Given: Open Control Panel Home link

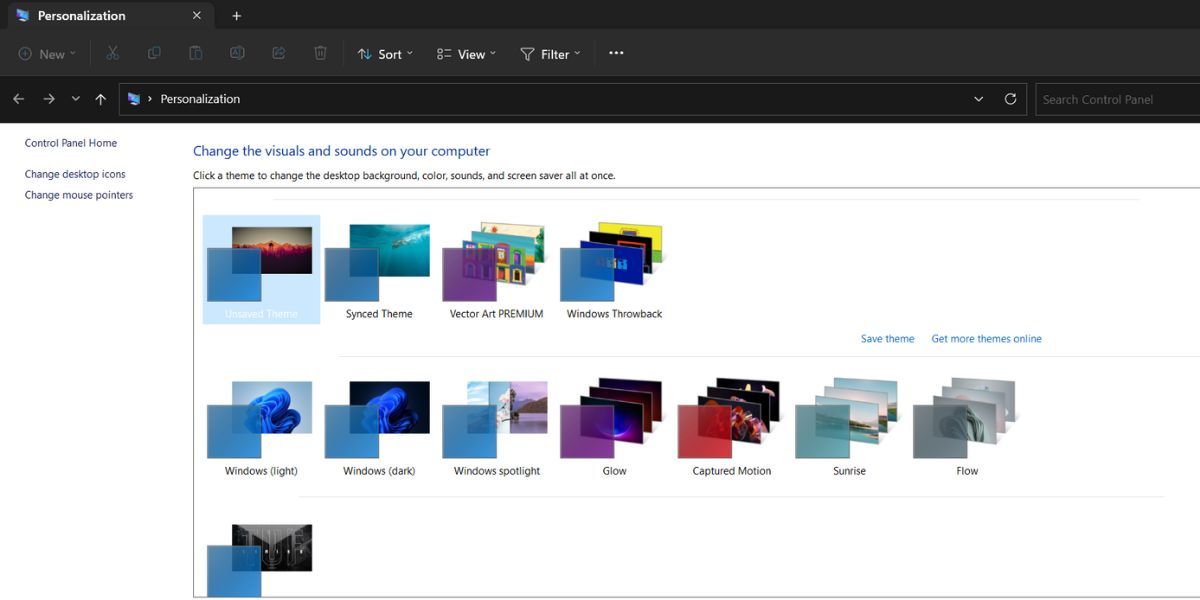Looking at the screenshot, I should tap(71, 143).
